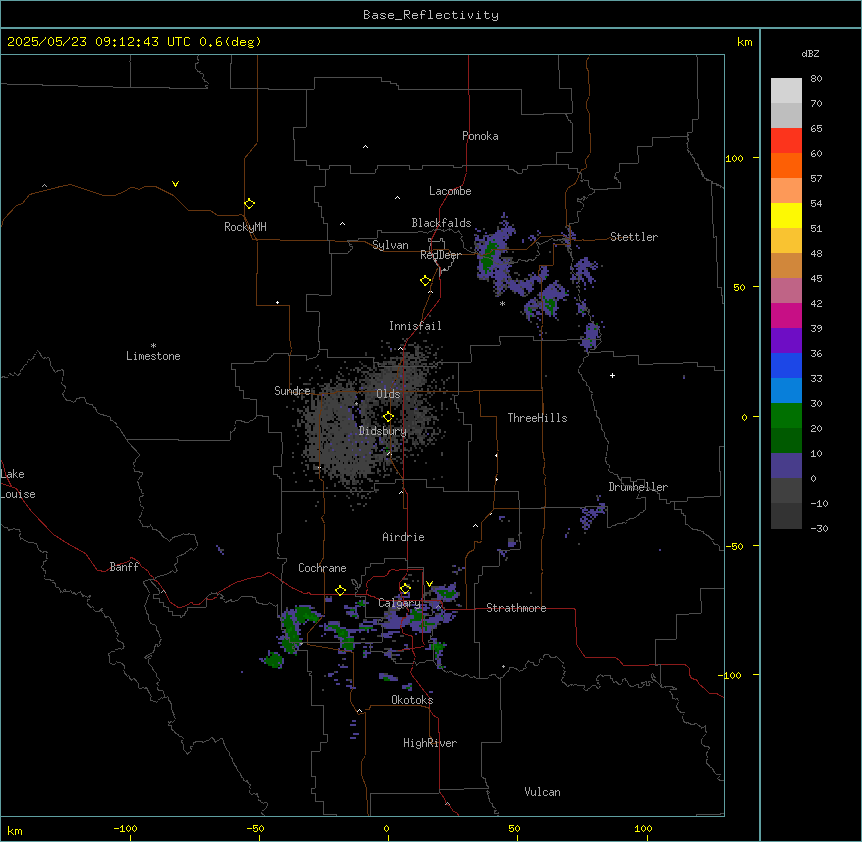Click the yellow V marker northwest of RockyMH

(x=175, y=184)
